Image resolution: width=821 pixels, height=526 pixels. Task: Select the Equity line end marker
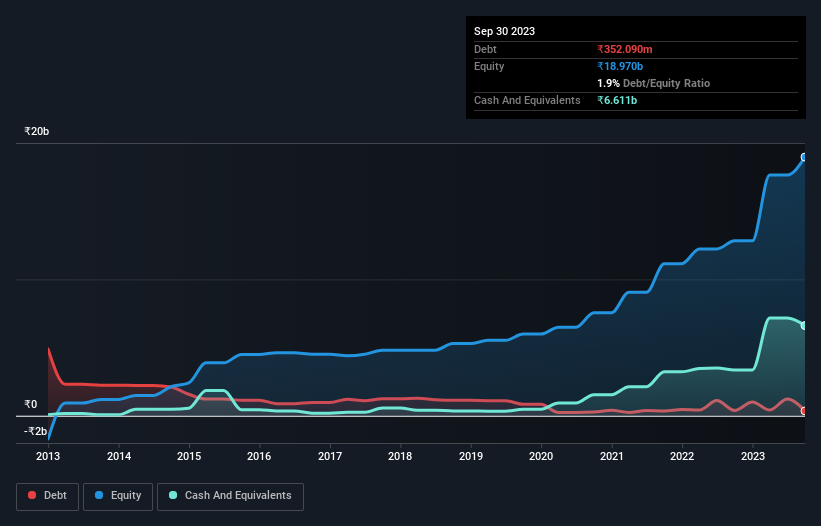pos(804,157)
